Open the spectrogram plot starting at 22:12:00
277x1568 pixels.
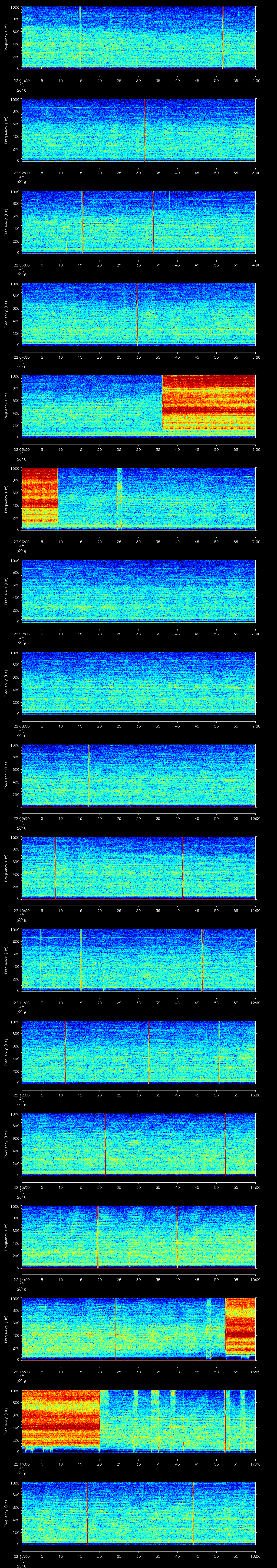pyautogui.click(x=138, y=1052)
